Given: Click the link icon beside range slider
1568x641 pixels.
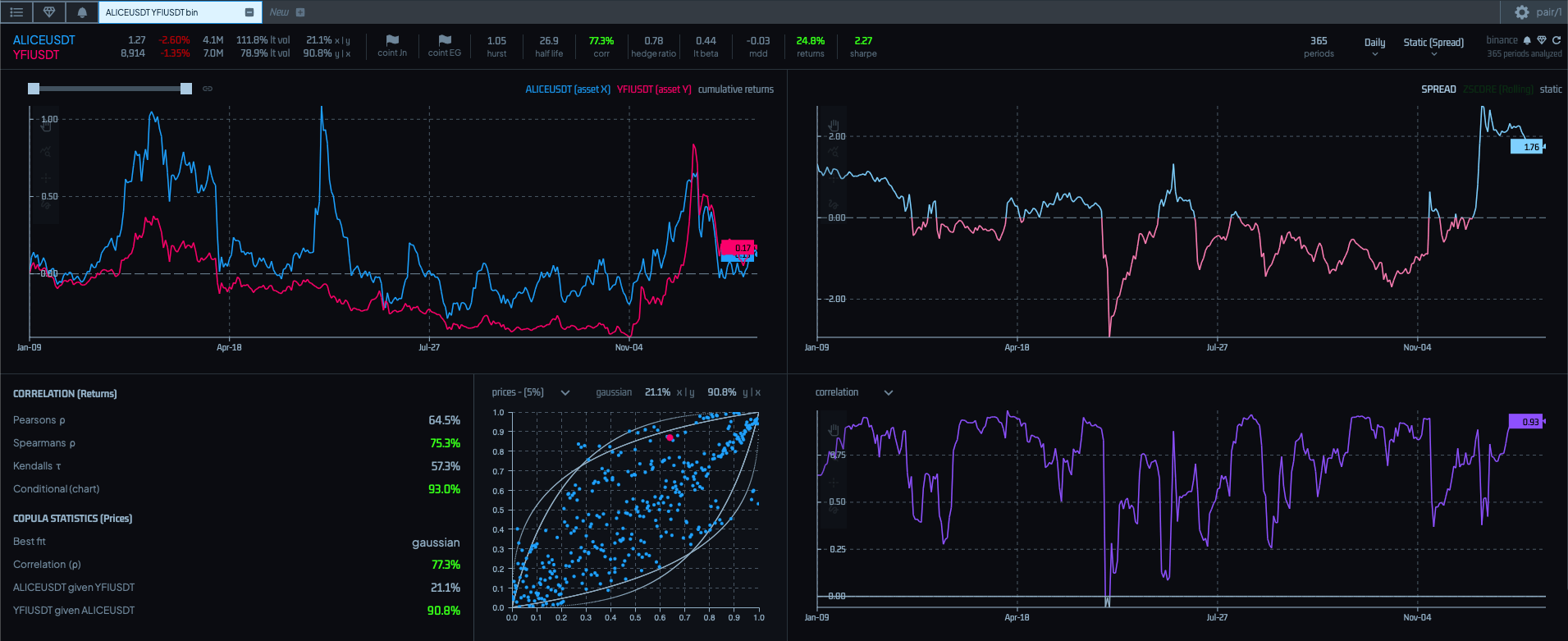Looking at the screenshot, I should pyautogui.click(x=208, y=89).
